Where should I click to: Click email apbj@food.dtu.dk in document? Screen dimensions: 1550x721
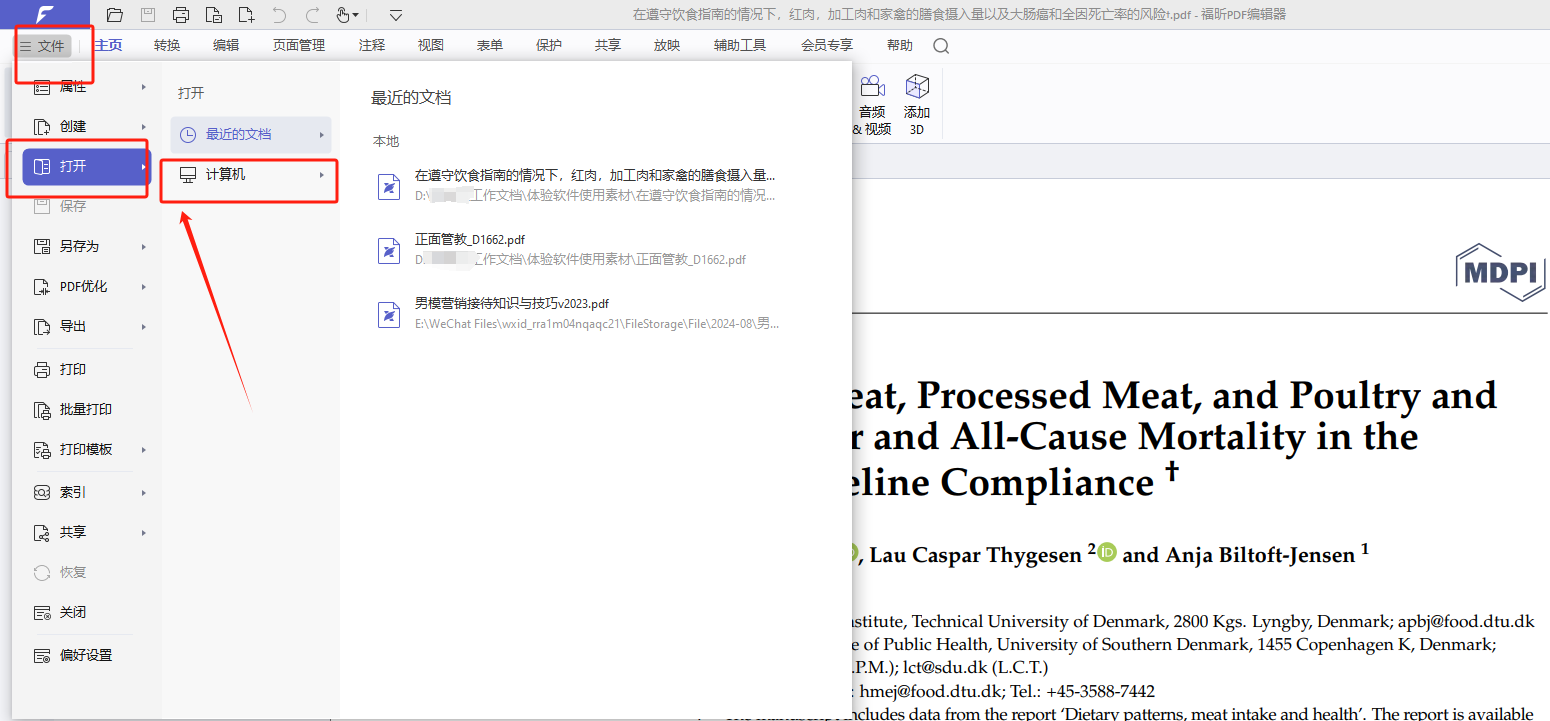click(1466, 621)
